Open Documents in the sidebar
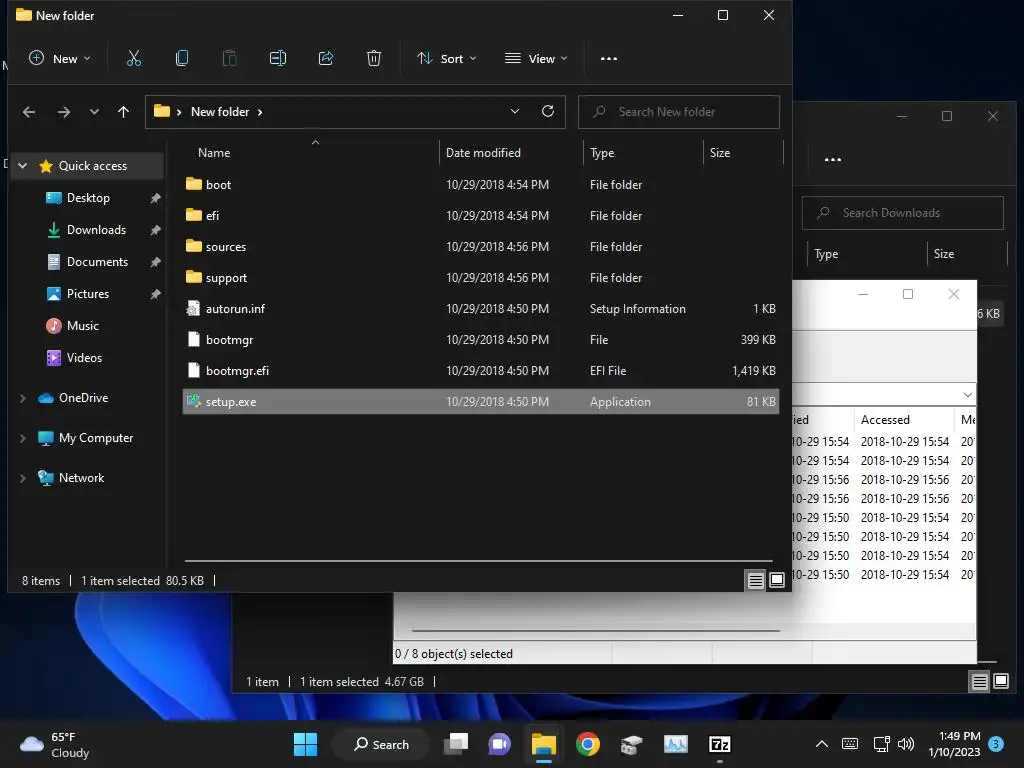1024x768 pixels. coord(97,262)
